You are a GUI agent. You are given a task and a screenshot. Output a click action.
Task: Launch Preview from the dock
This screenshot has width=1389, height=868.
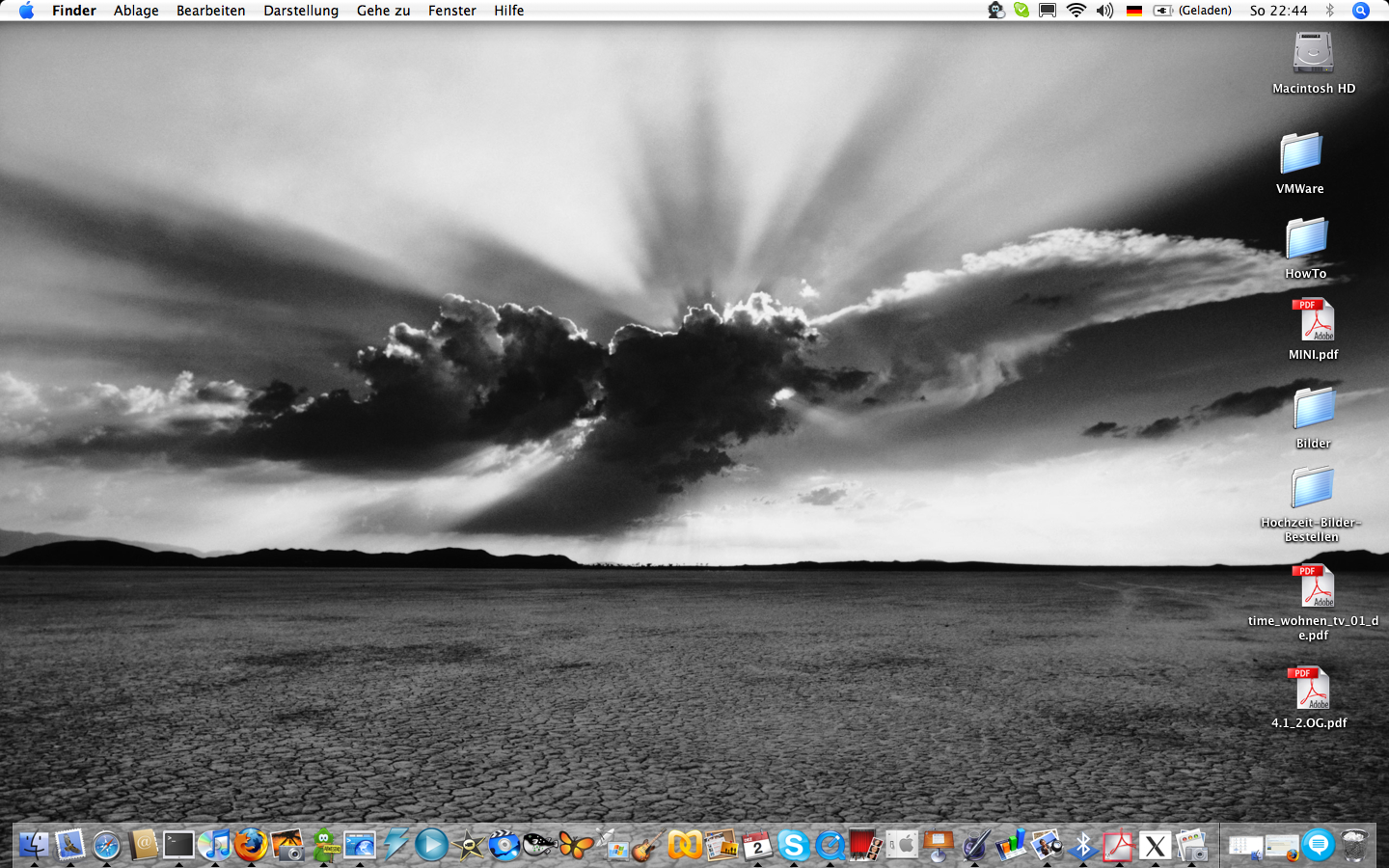(x=1047, y=846)
